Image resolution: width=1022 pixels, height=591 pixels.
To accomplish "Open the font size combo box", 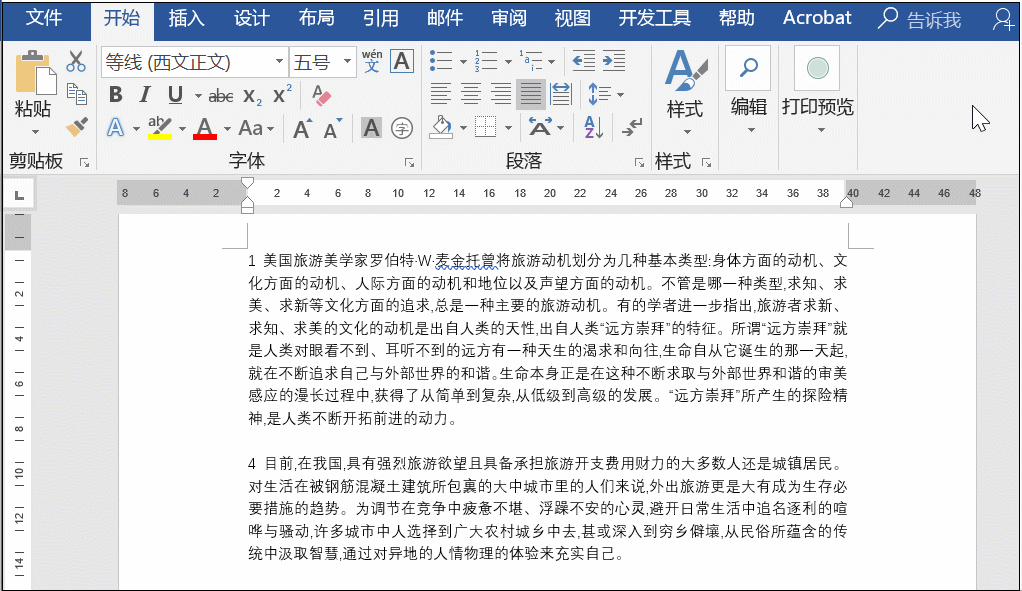I will (x=320, y=61).
